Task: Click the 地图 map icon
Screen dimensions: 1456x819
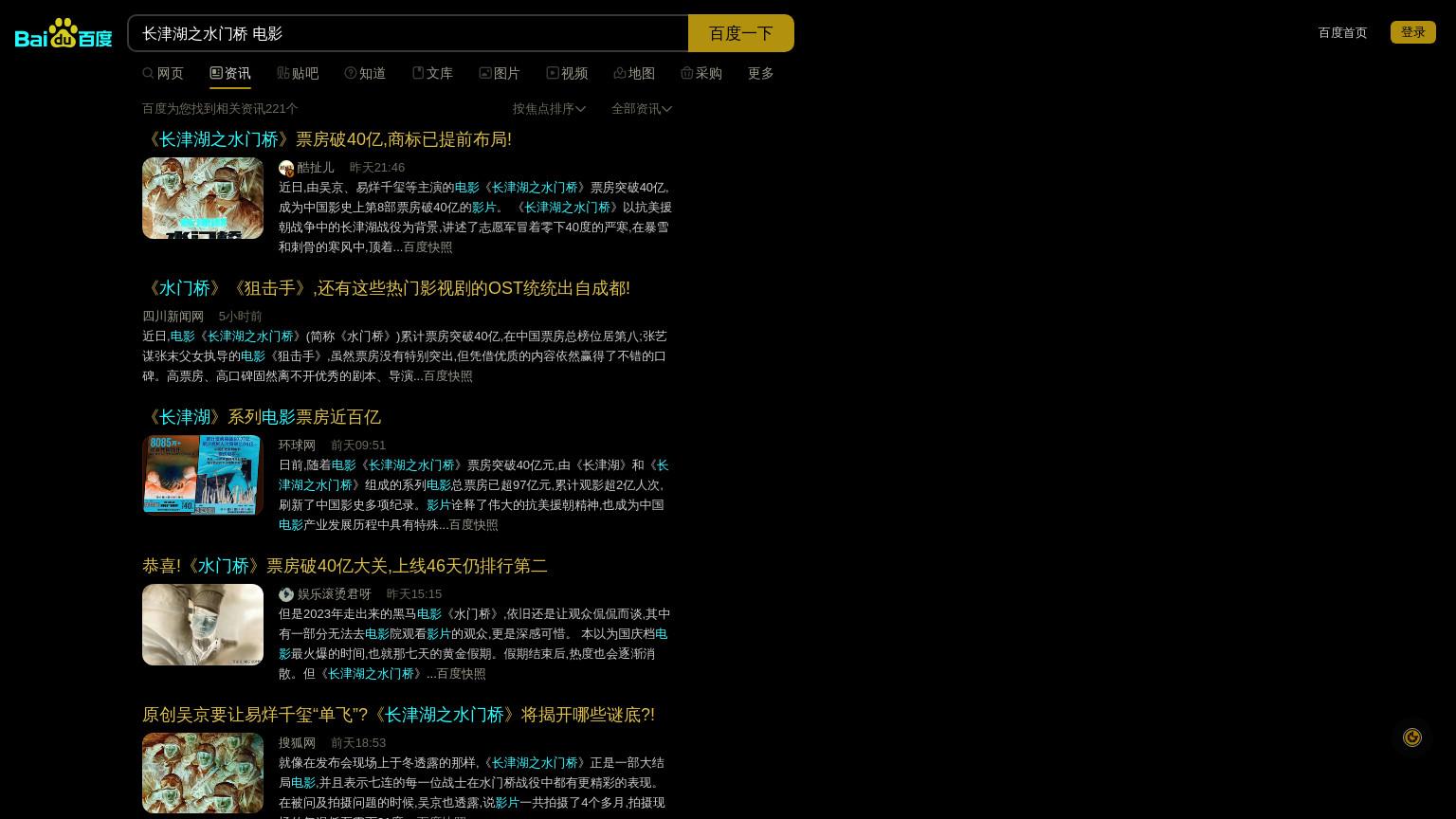Action: [x=620, y=73]
